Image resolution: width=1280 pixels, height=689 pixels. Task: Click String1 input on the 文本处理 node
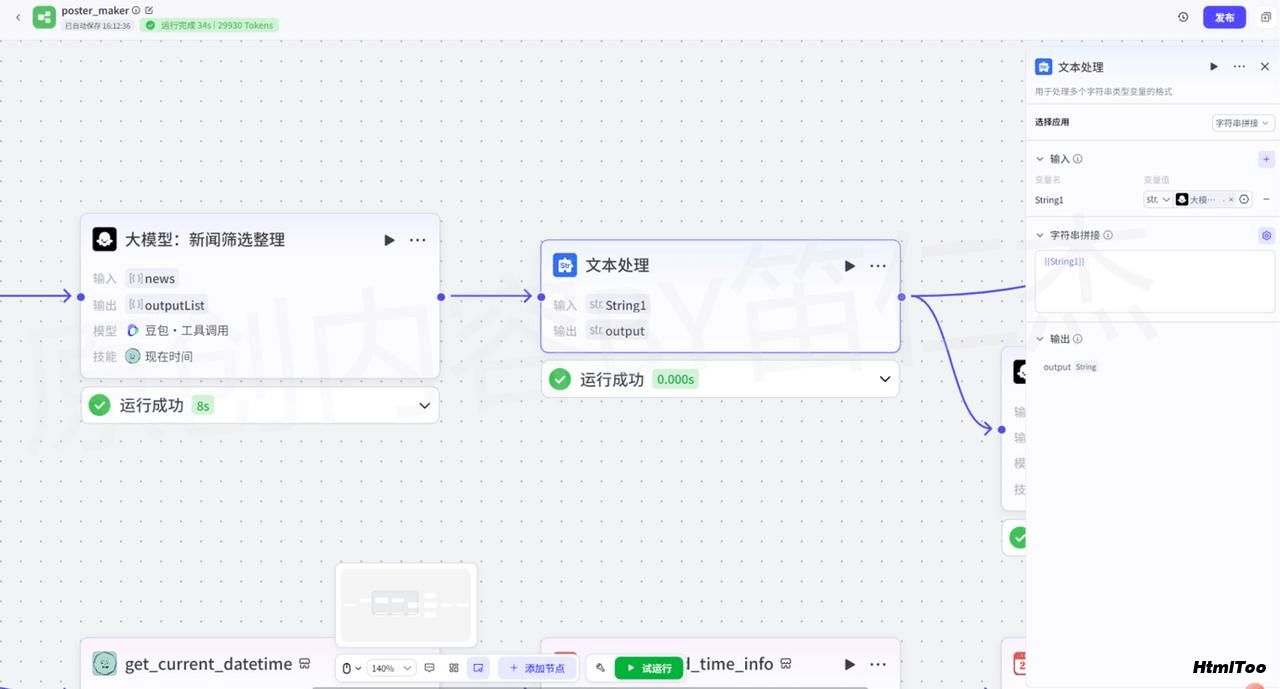617,305
